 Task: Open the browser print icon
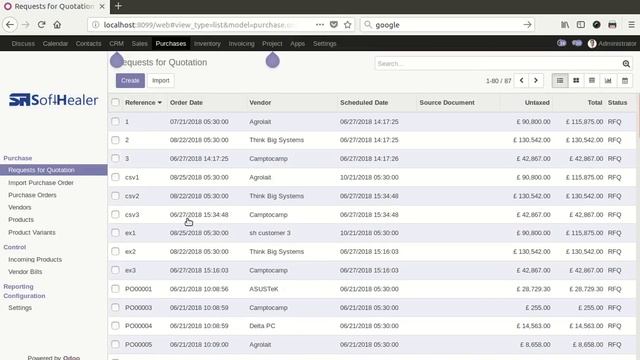tap(612, 25)
